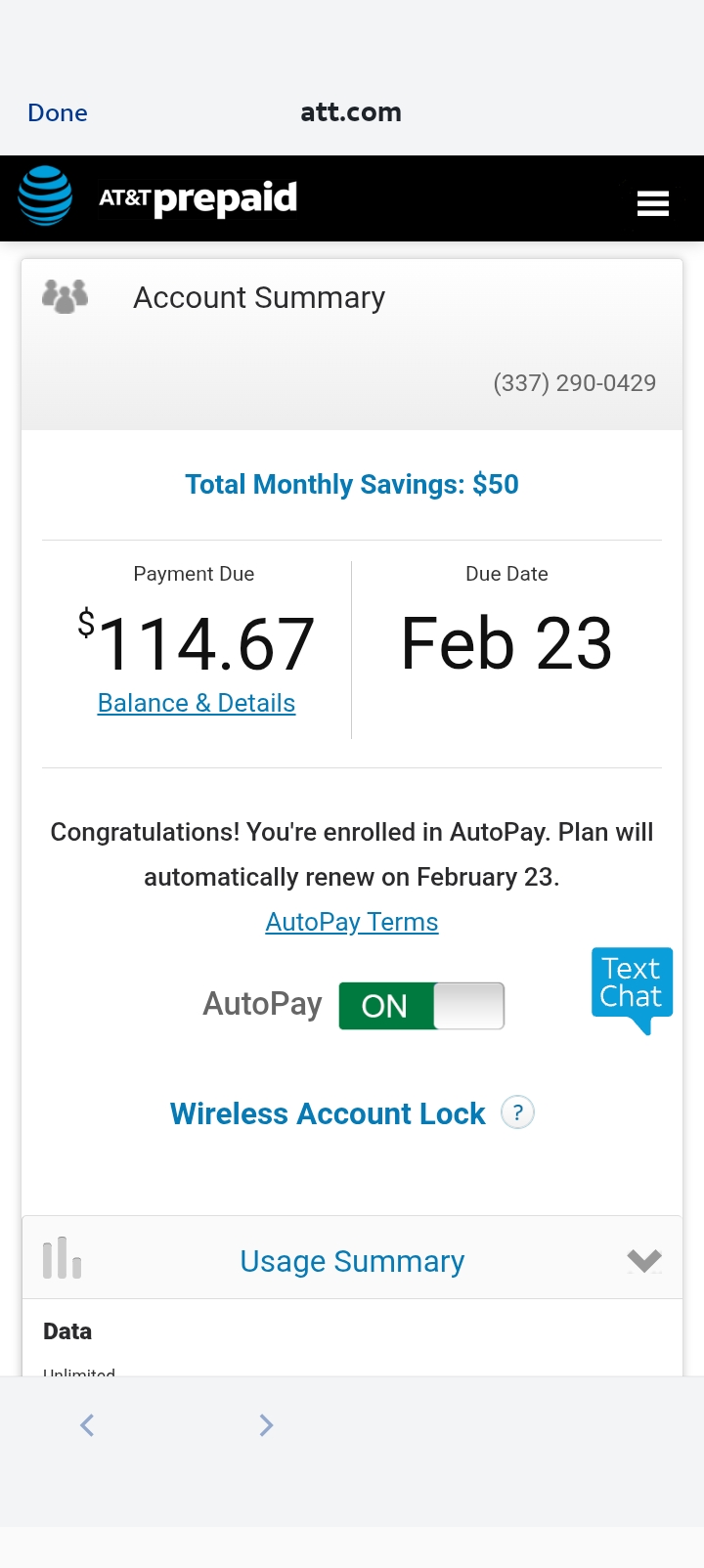
Task: Open the Balance & Details link
Action: tap(197, 703)
